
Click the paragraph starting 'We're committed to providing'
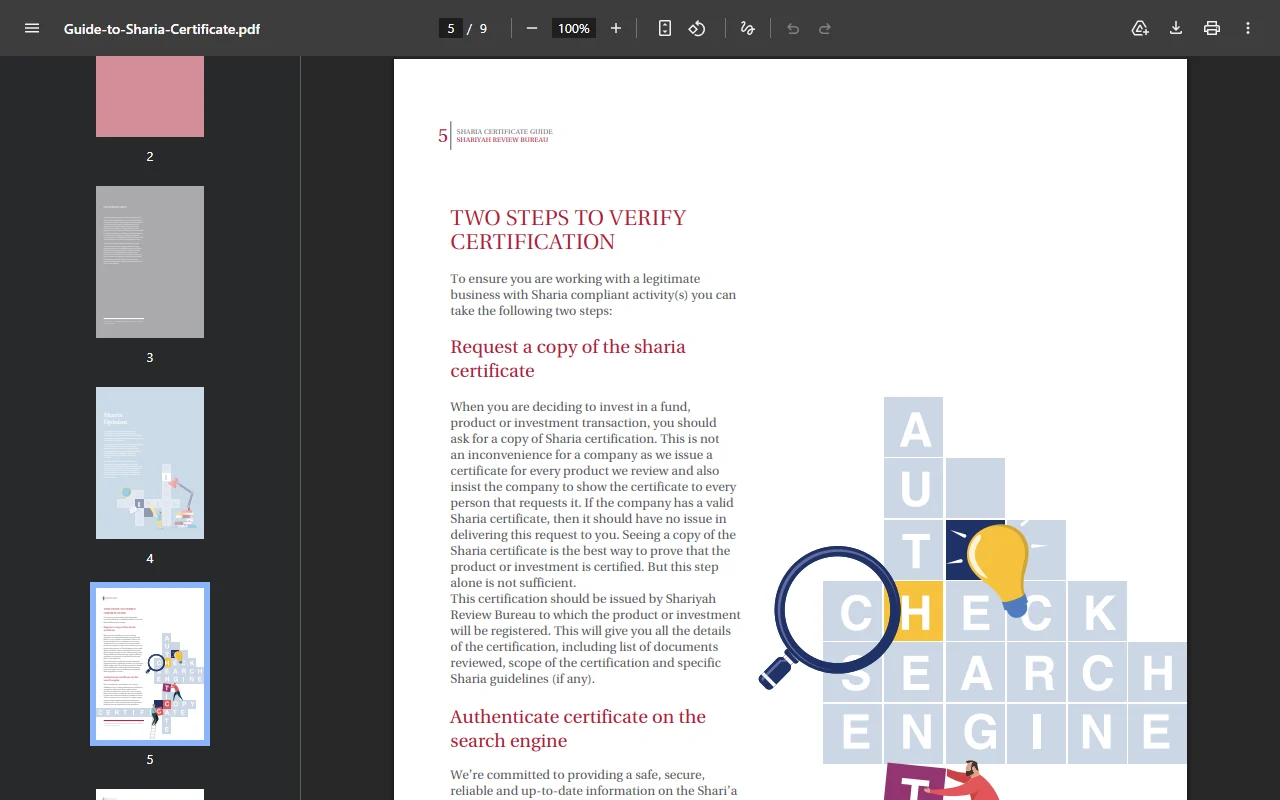594,783
